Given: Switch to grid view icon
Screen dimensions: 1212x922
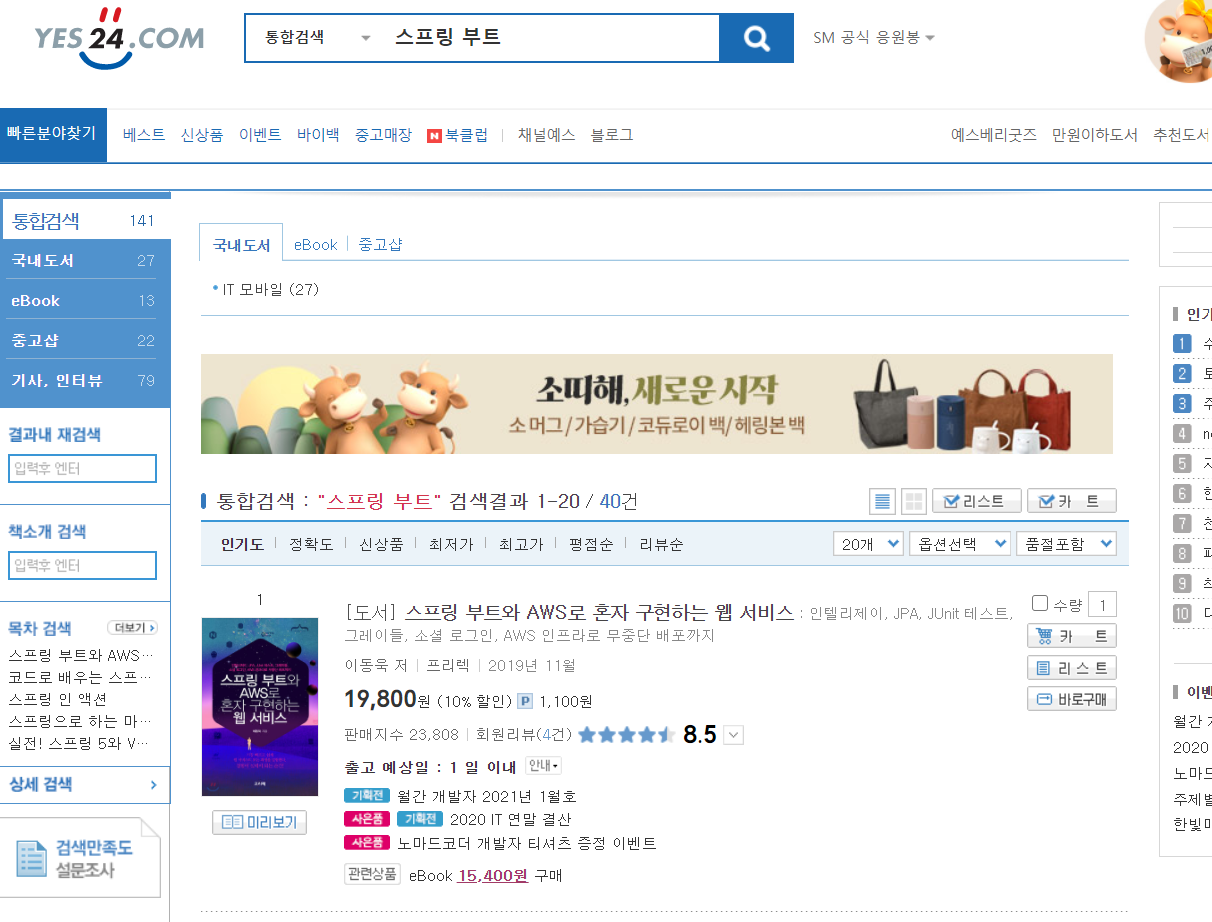Looking at the screenshot, I should [913, 501].
